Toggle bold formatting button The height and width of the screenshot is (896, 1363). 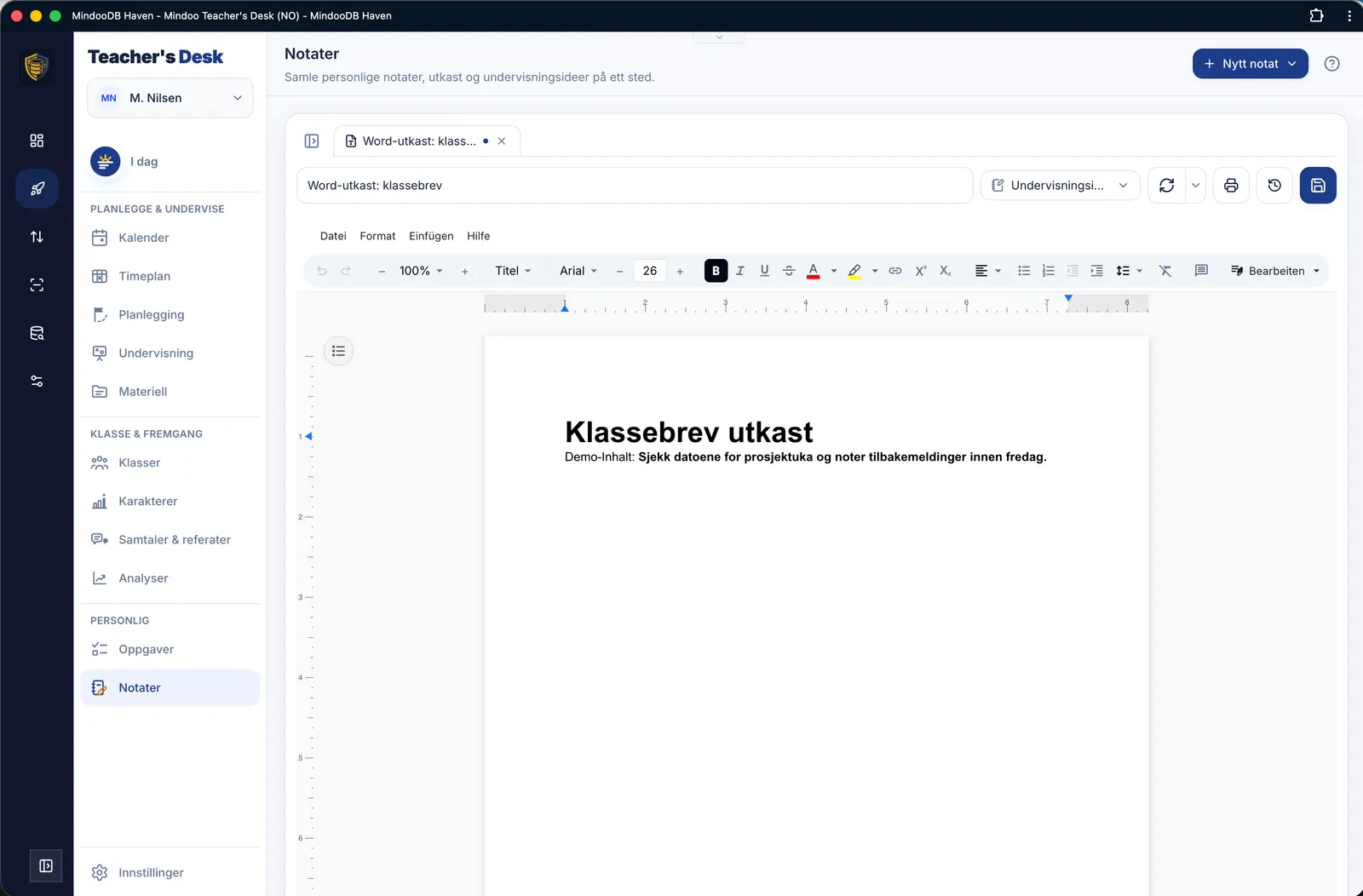716,271
